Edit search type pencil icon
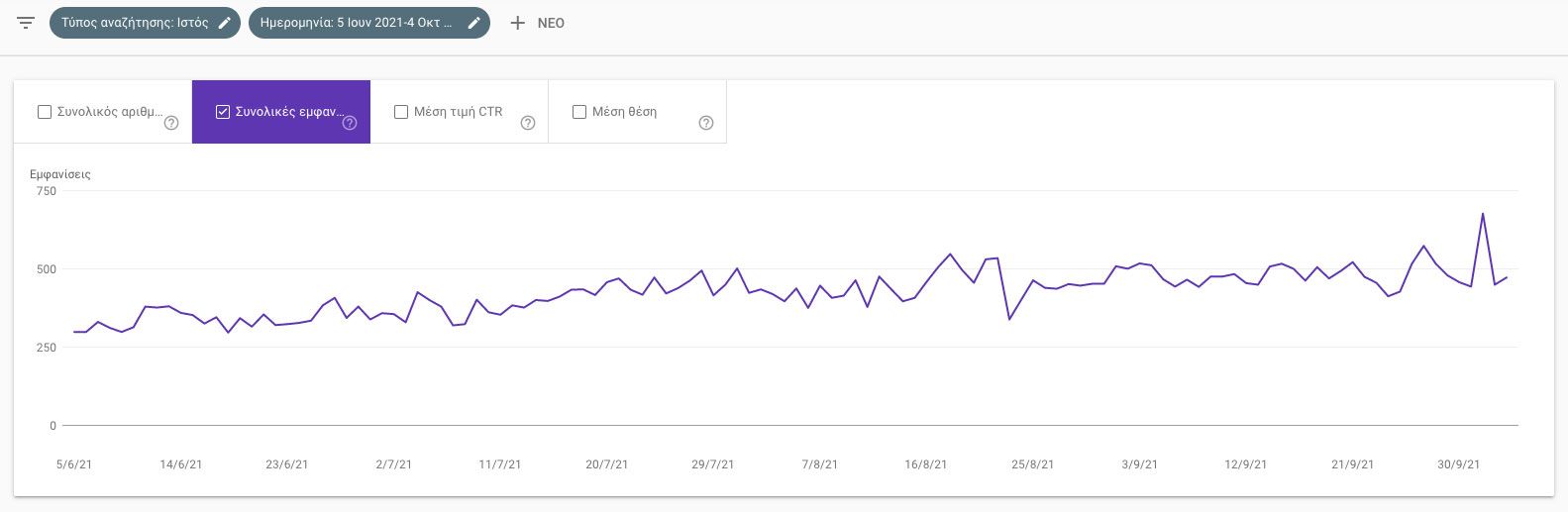The width and height of the screenshot is (1568, 512). point(225,23)
